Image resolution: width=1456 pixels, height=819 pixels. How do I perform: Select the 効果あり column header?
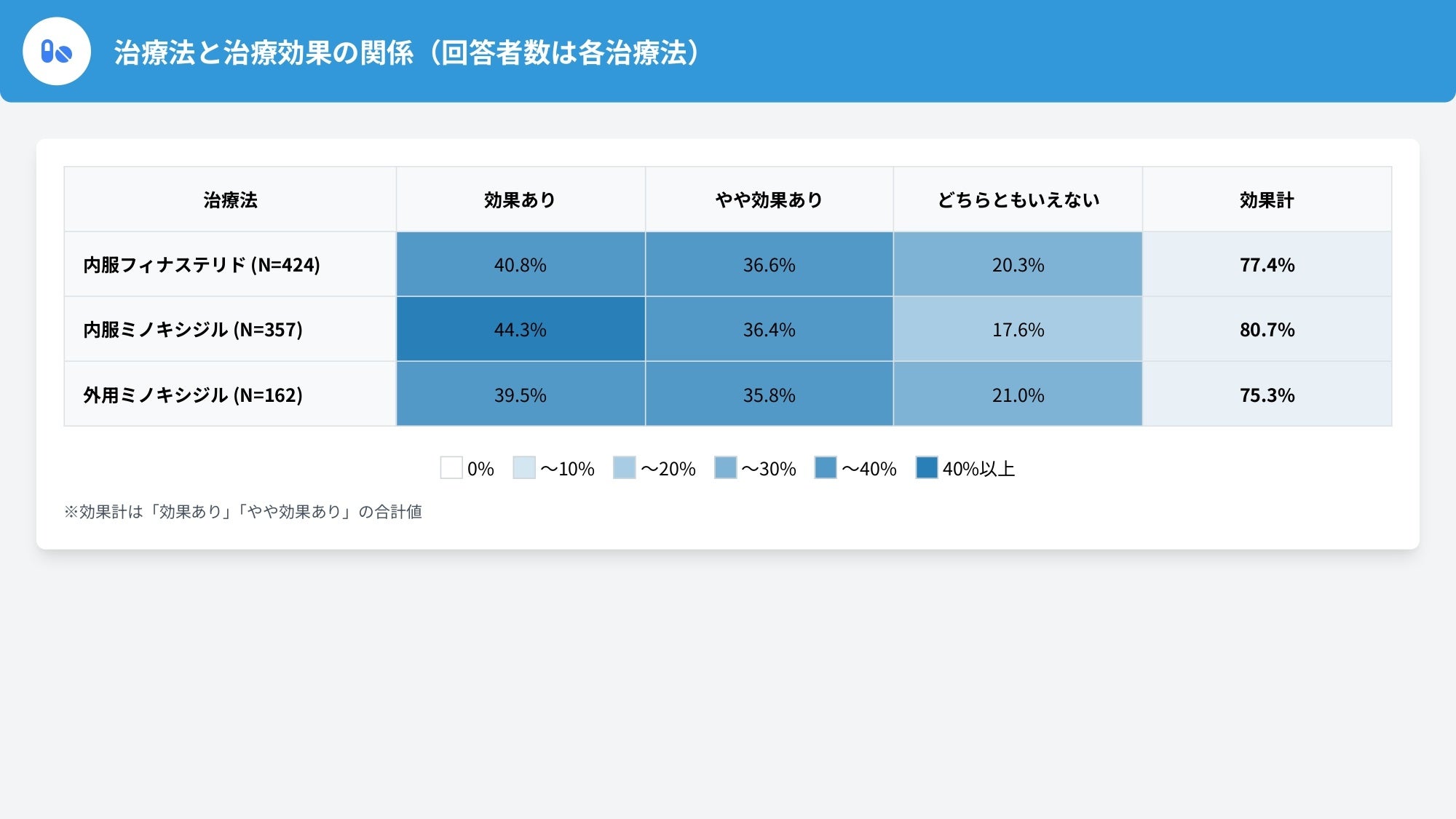520,200
